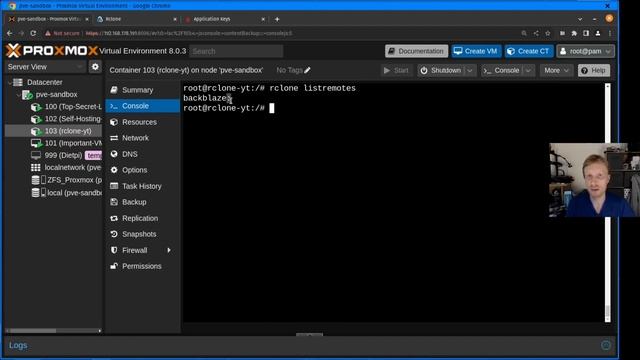Screen dimensions: 640x360
Task: Open the Console dropdown arrow
Action: [529, 70]
